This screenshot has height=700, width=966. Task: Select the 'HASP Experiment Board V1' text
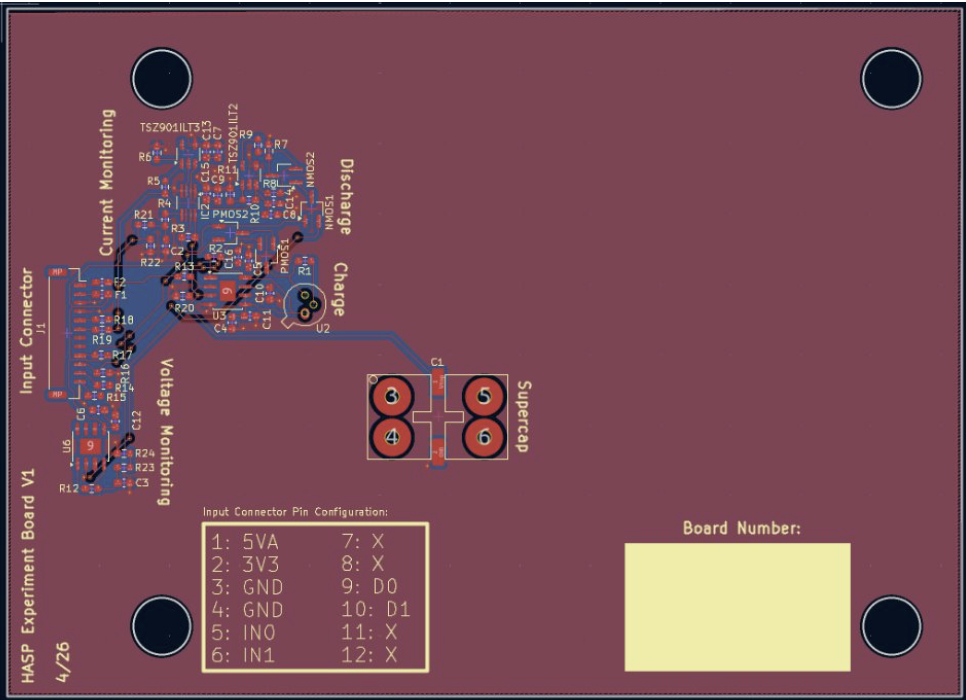point(28,576)
